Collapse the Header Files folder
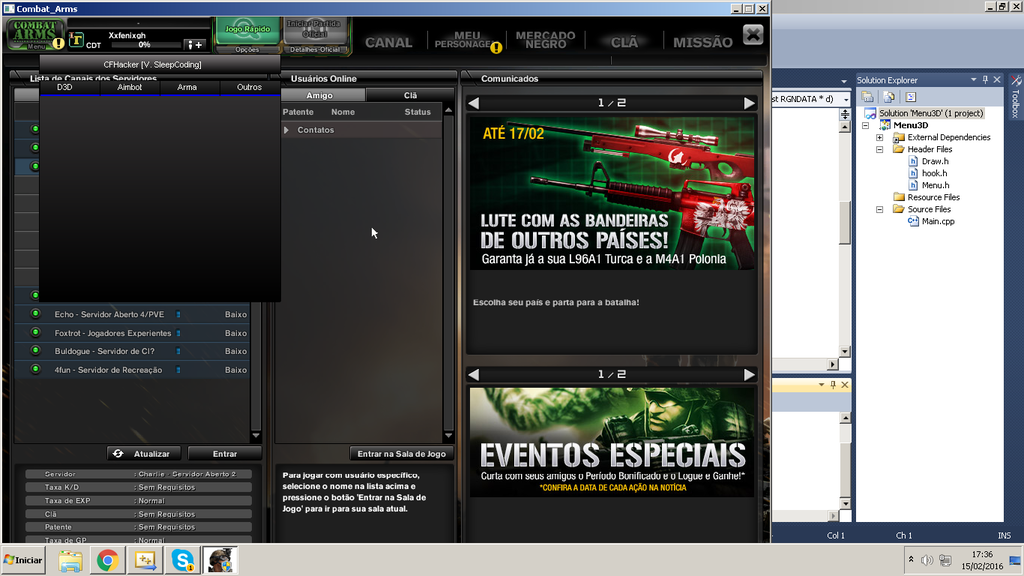1024x576 pixels. click(880, 149)
